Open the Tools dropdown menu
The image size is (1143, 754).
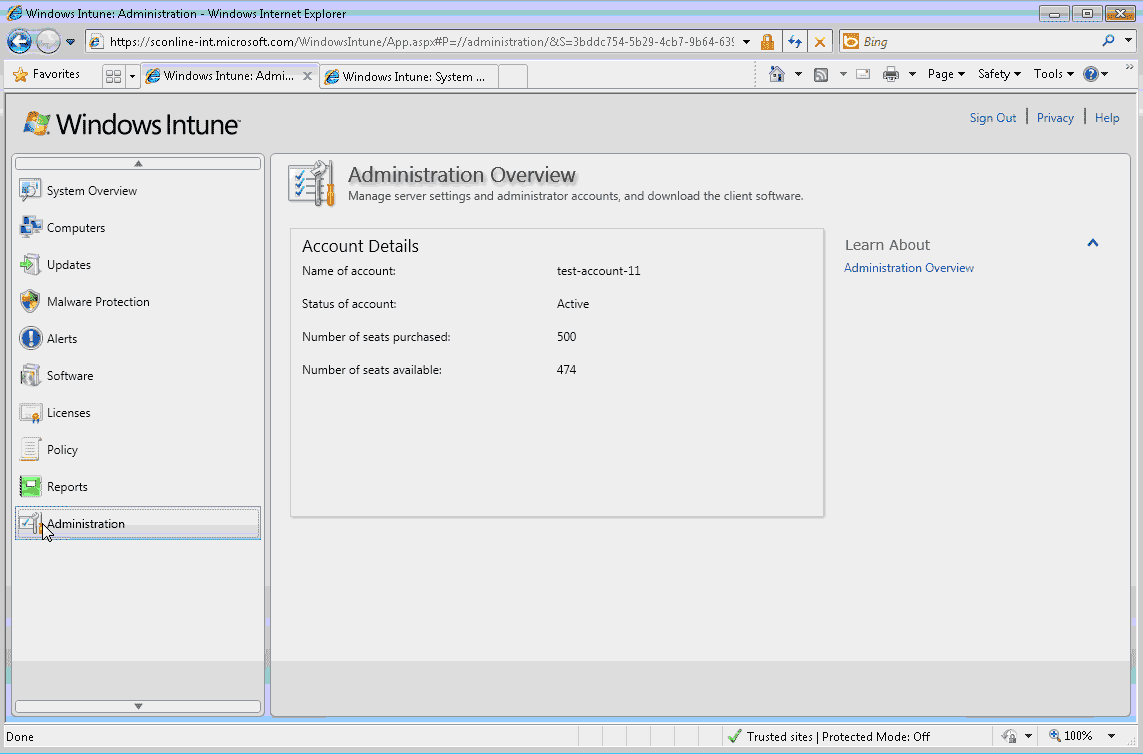click(x=1051, y=74)
